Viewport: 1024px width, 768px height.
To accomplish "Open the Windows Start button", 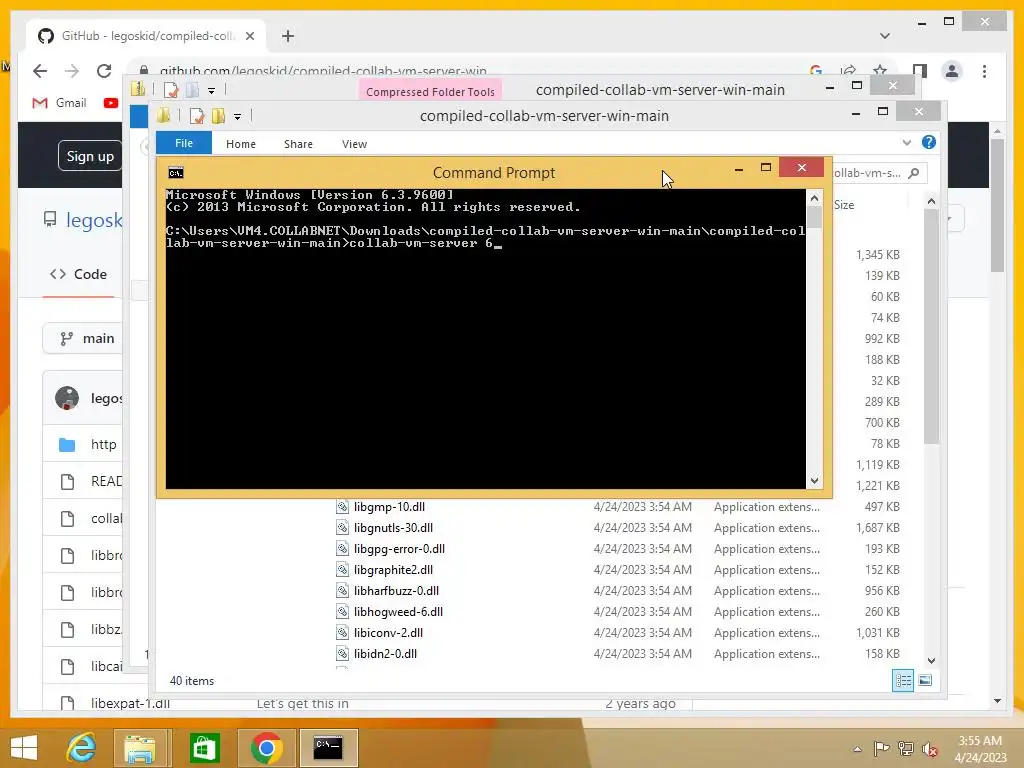I will 24,747.
